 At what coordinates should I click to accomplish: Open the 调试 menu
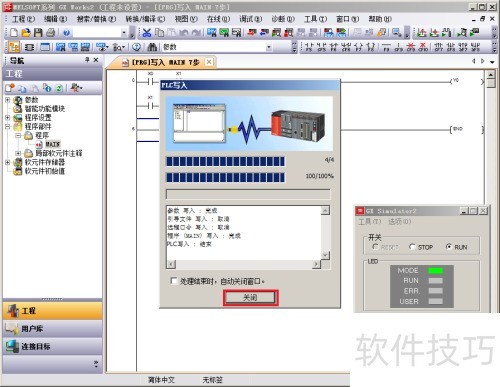click(250, 19)
